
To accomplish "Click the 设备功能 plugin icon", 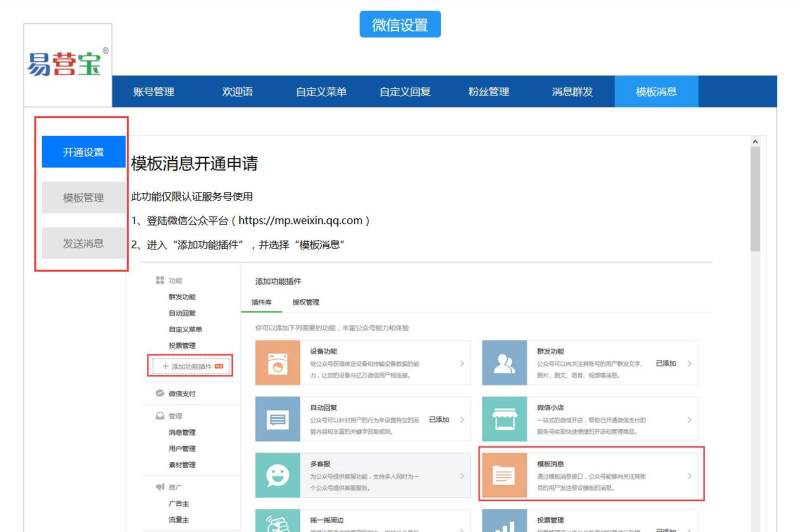I will [x=277, y=363].
